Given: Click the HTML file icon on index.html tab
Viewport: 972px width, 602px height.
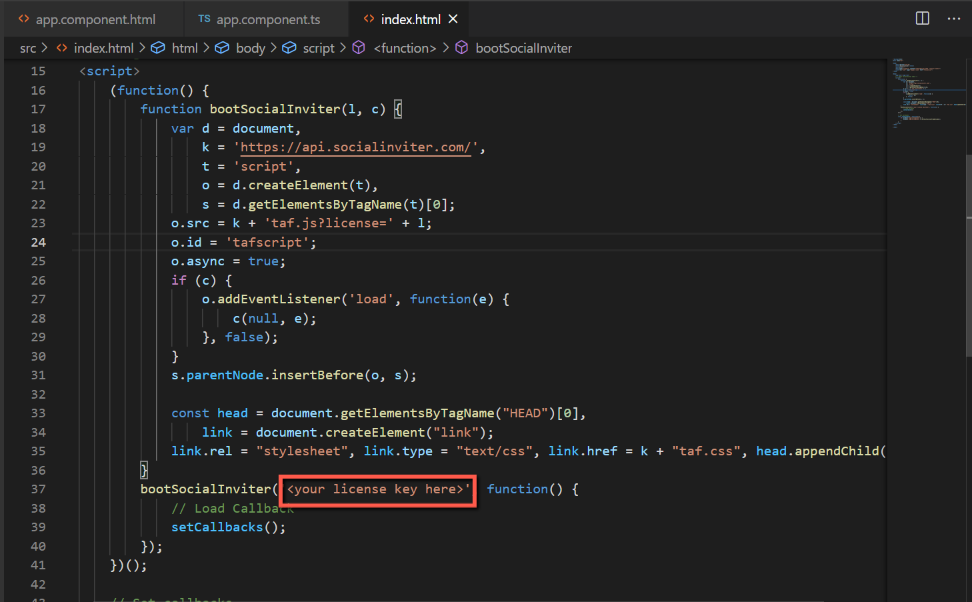Looking at the screenshot, I should (x=369, y=19).
